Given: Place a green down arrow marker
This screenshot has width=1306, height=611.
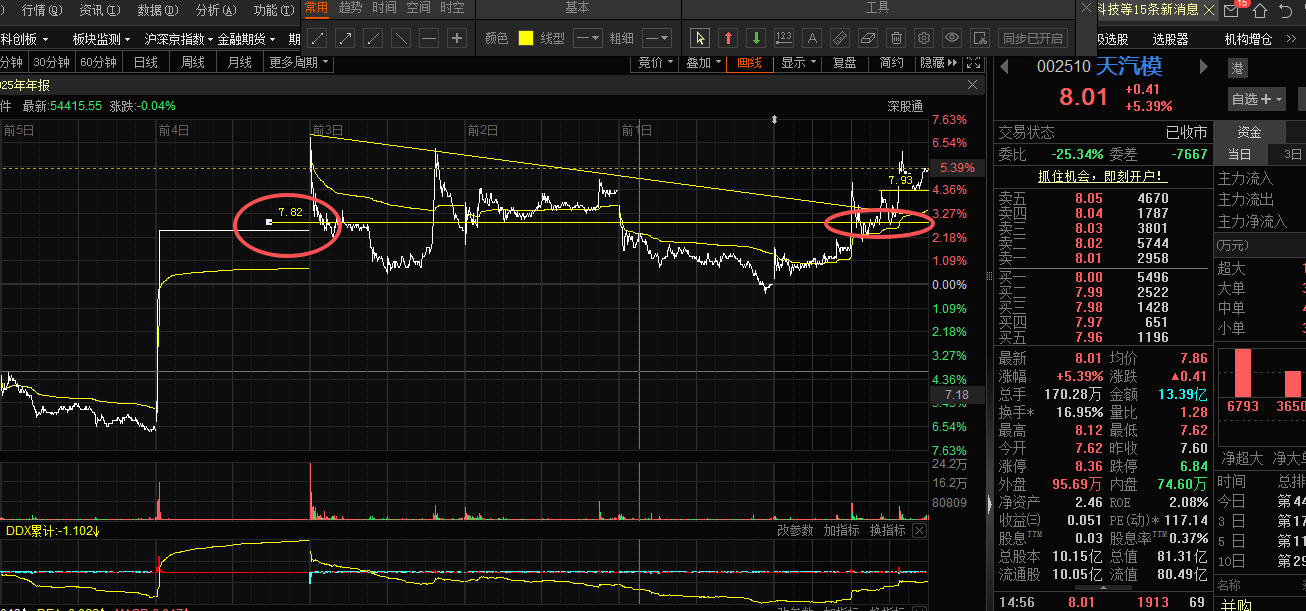Looking at the screenshot, I should [756, 39].
